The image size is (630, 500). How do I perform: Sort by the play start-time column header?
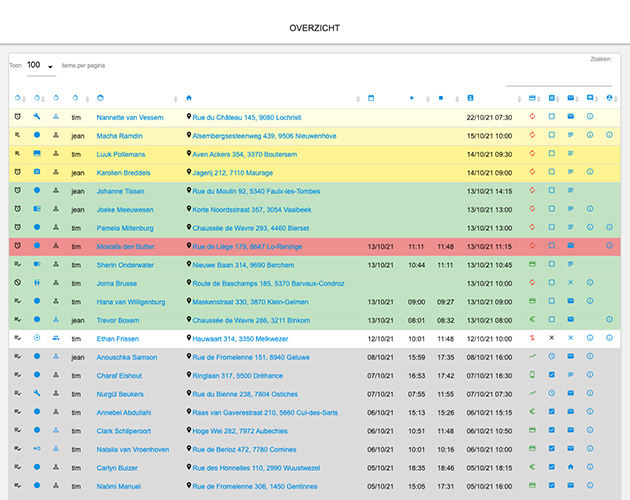click(x=411, y=98)
